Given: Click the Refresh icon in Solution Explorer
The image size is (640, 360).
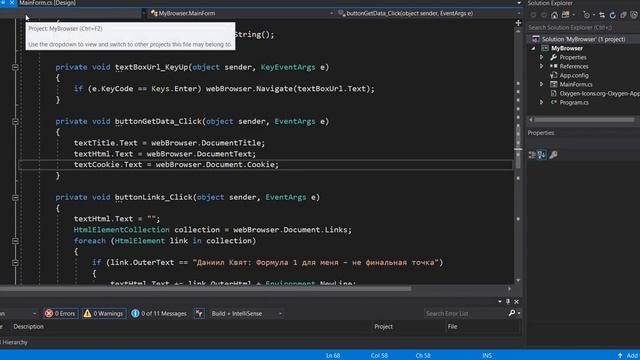Looking at the screenshot, I should click(x=613, y=15).
